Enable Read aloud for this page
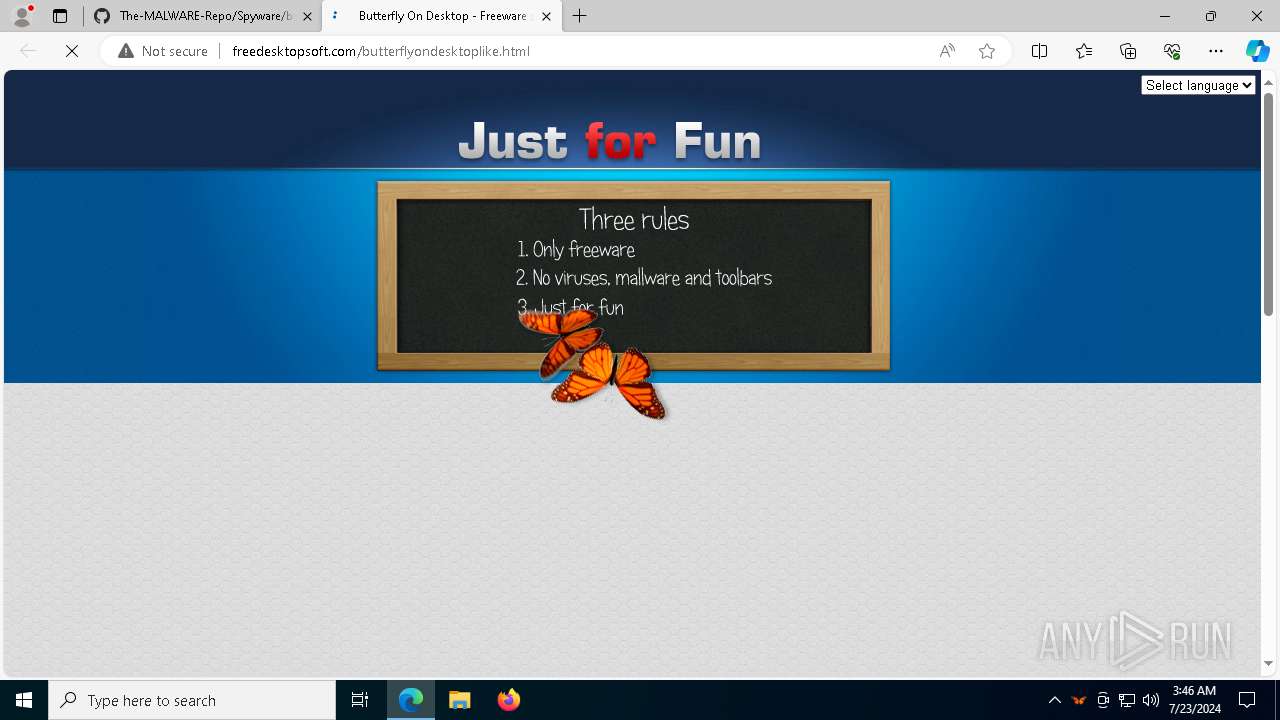The width and height of the screenshot is (1280, 720). (x=947, y=51)
